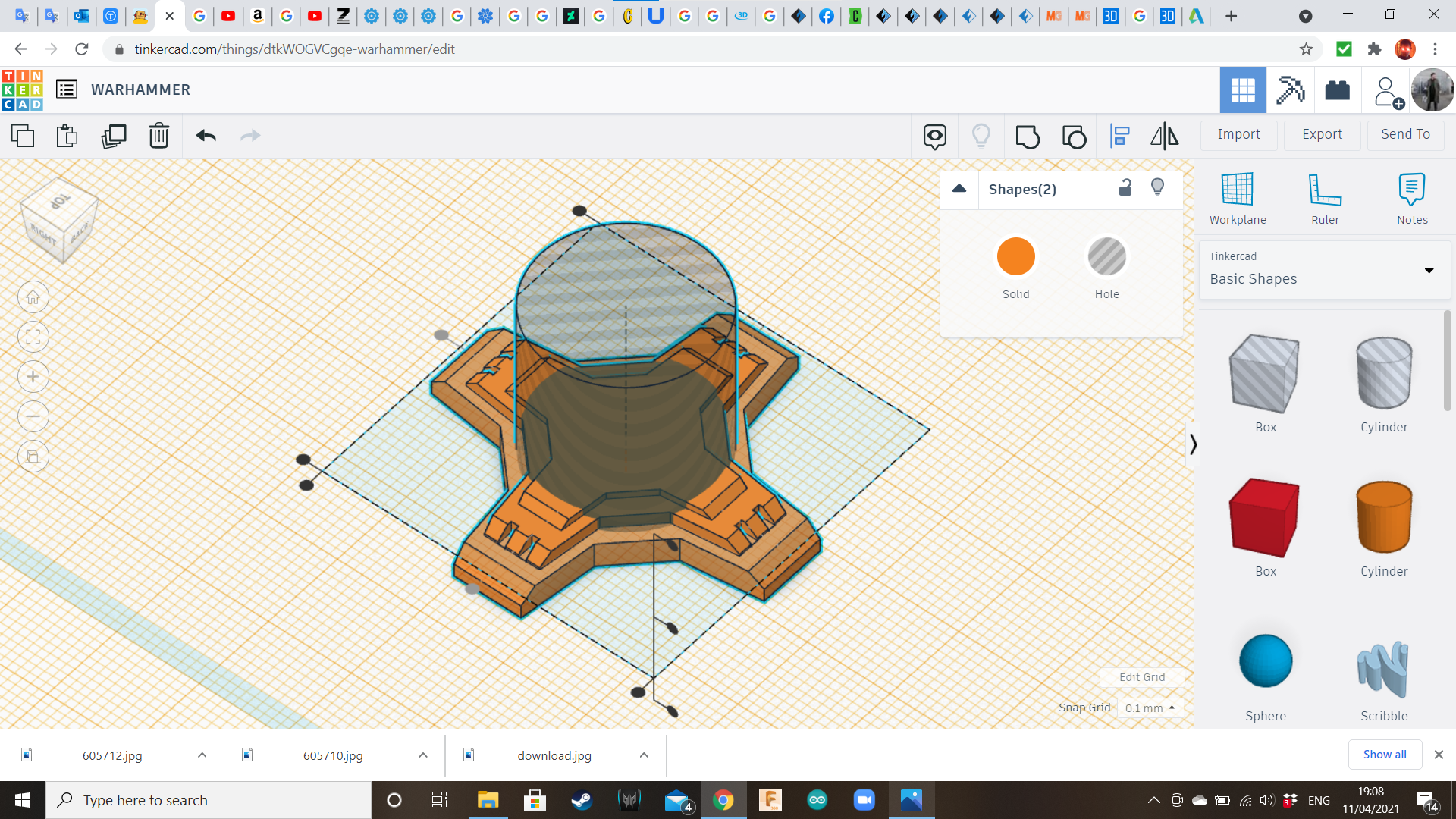
Task: Click the Mirror tool icon
Action: 1164,136
